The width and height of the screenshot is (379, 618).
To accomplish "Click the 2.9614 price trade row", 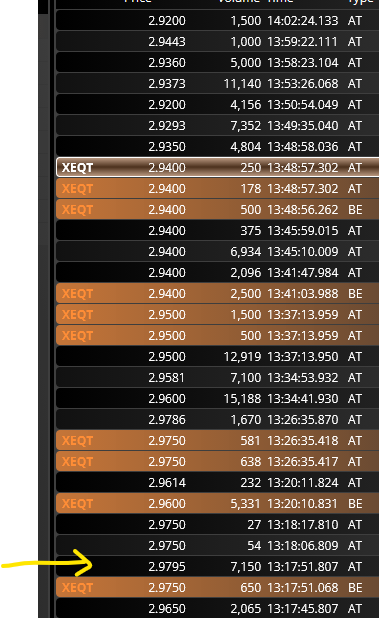I will tap(217, 482).
